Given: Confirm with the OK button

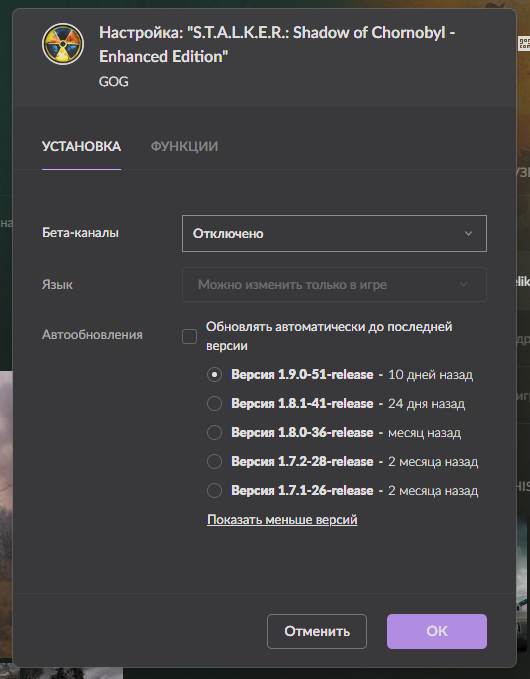Looking at the screenshot, I should pyautogui.click(x=437, y=631).
